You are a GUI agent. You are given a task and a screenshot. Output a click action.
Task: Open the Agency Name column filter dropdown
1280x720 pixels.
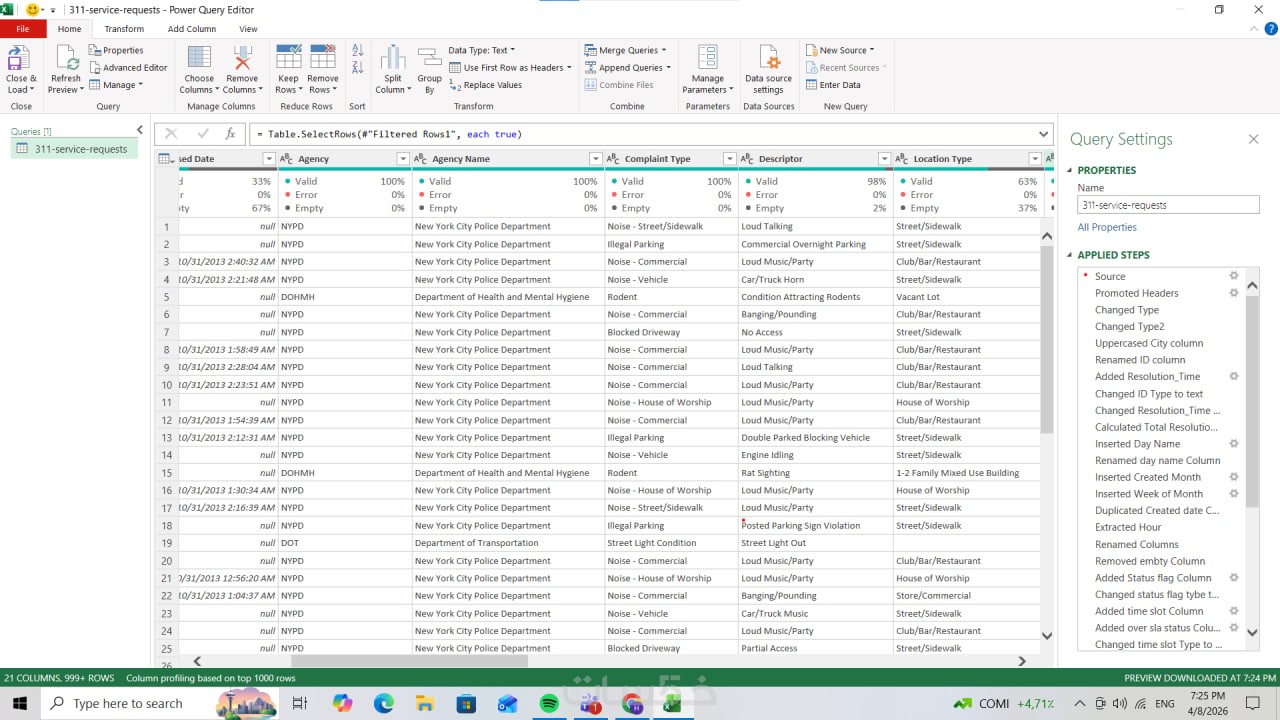(x=595, y=159)
